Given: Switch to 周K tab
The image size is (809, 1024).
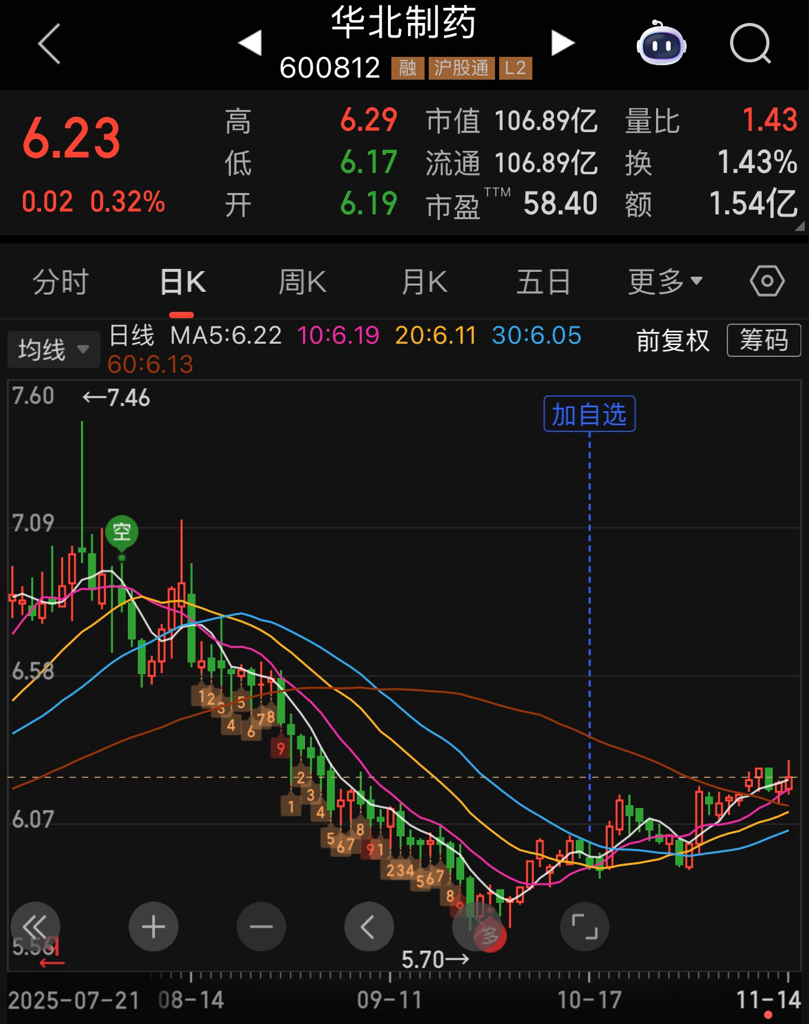Looking at the screenshot, I should coord(302,282).
